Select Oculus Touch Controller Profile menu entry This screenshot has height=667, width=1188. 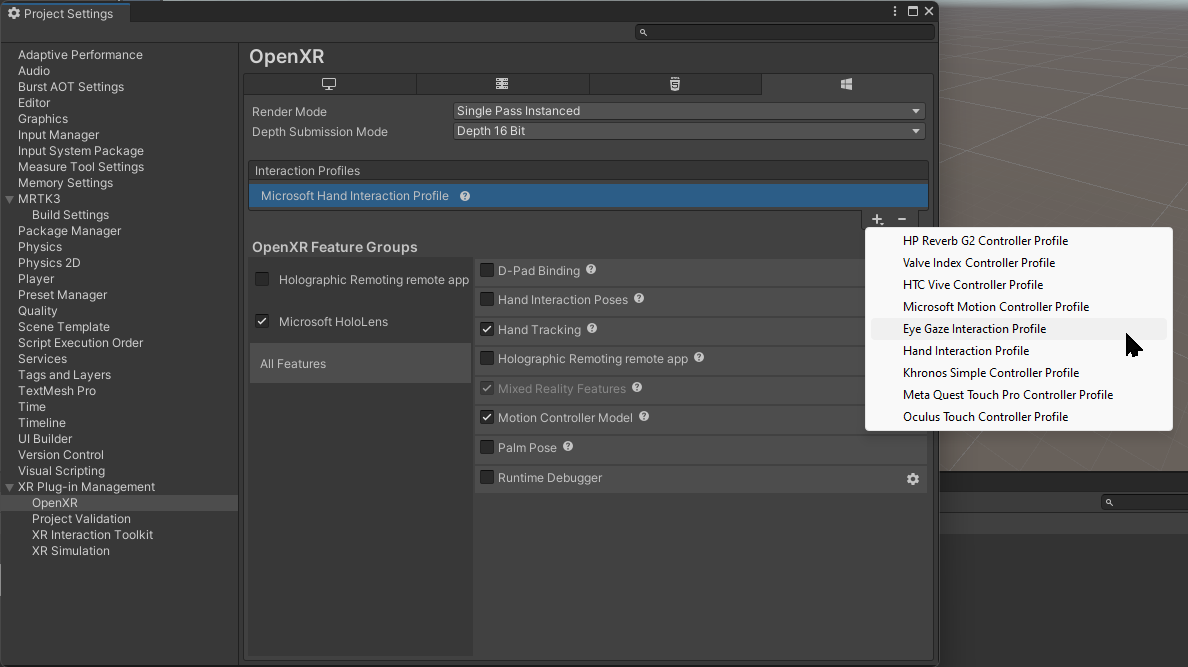click(985, 417)
